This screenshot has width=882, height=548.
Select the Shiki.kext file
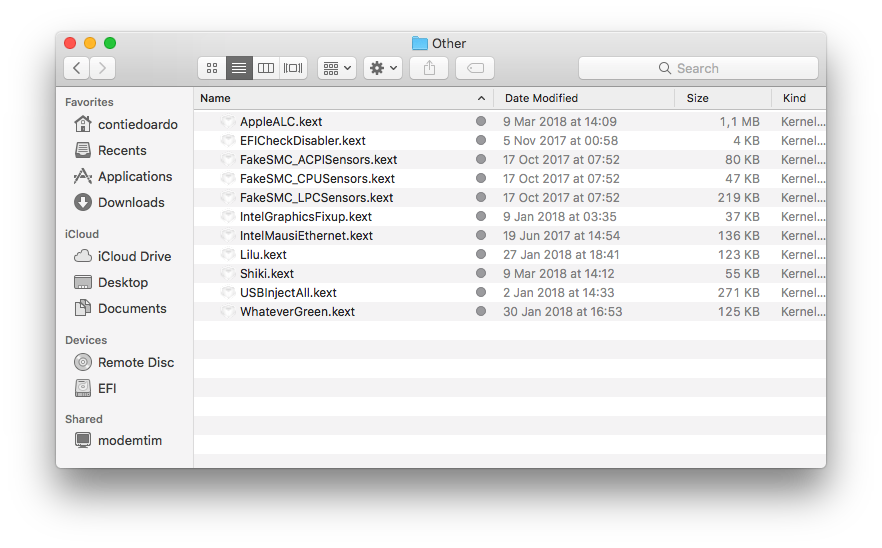(x=267, y=273)
